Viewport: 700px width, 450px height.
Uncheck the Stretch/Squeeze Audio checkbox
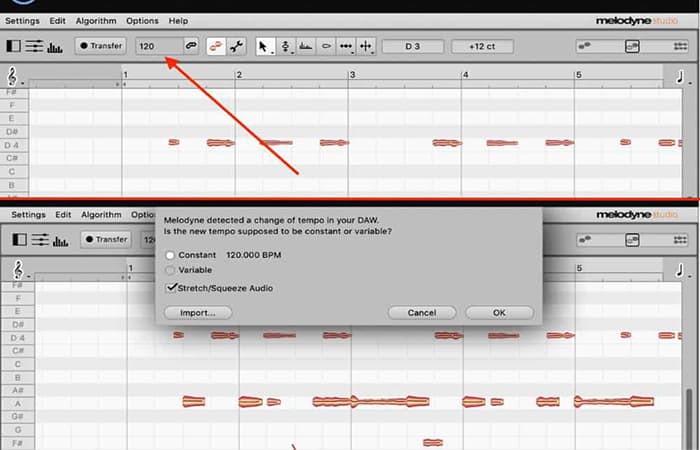coord(171,288)
